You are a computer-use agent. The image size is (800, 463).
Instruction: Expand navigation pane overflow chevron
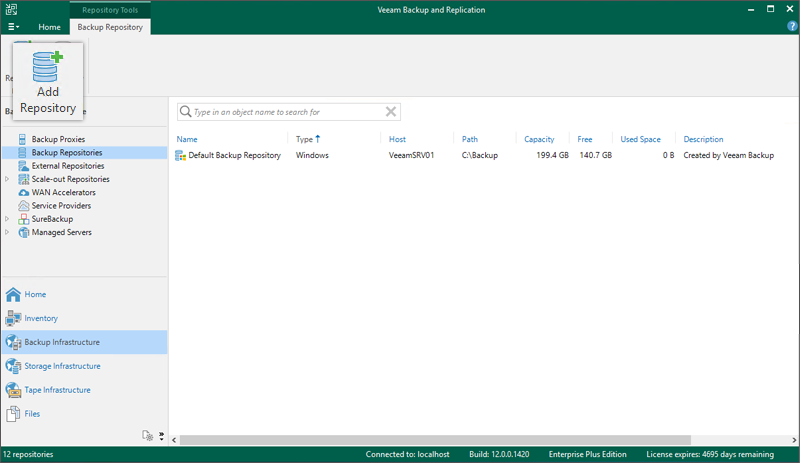click(x=161, y=435)
